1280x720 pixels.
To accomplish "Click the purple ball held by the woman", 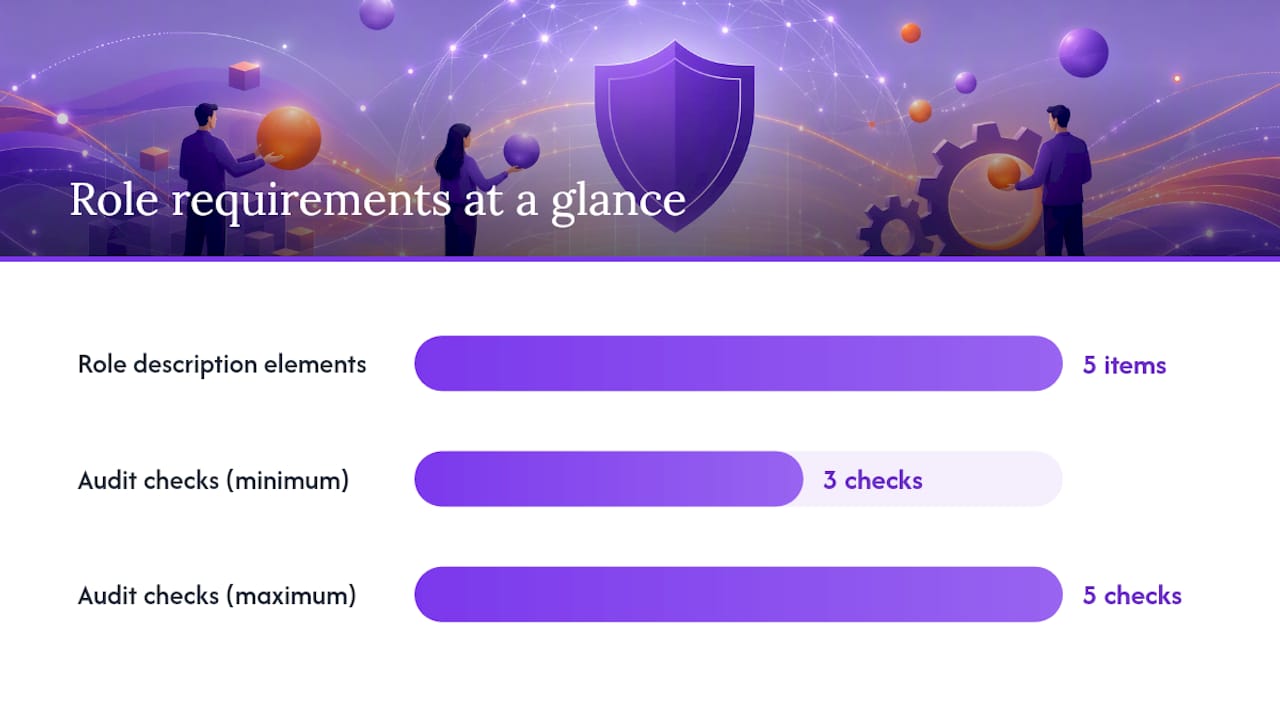I will [x=521, y=151].
